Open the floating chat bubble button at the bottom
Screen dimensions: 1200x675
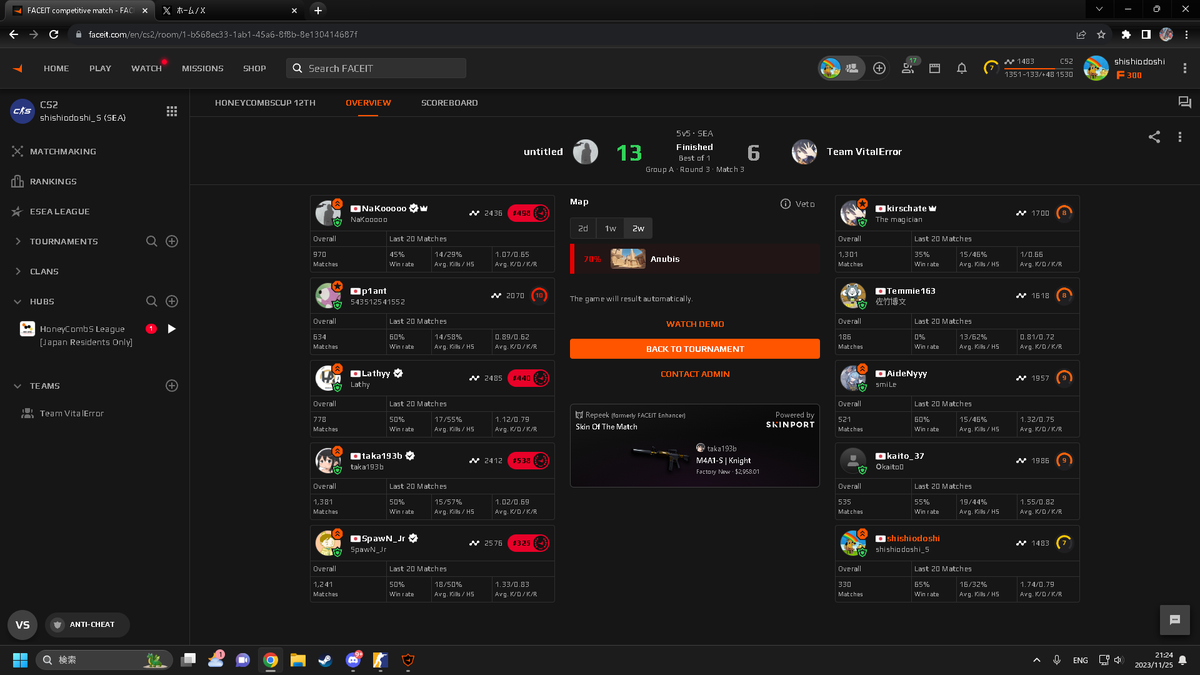1174,620
